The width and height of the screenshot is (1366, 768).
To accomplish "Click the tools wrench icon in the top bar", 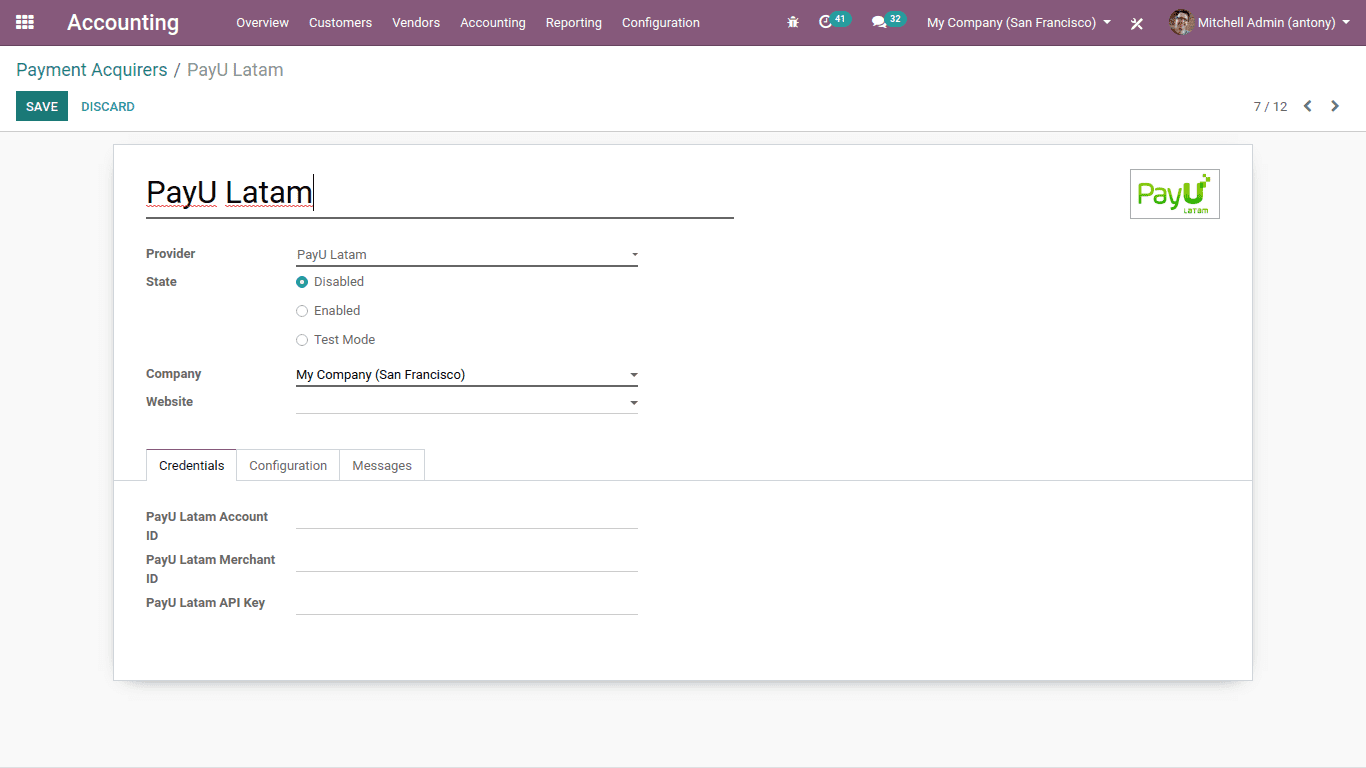I will click(x=1137, y=23).
